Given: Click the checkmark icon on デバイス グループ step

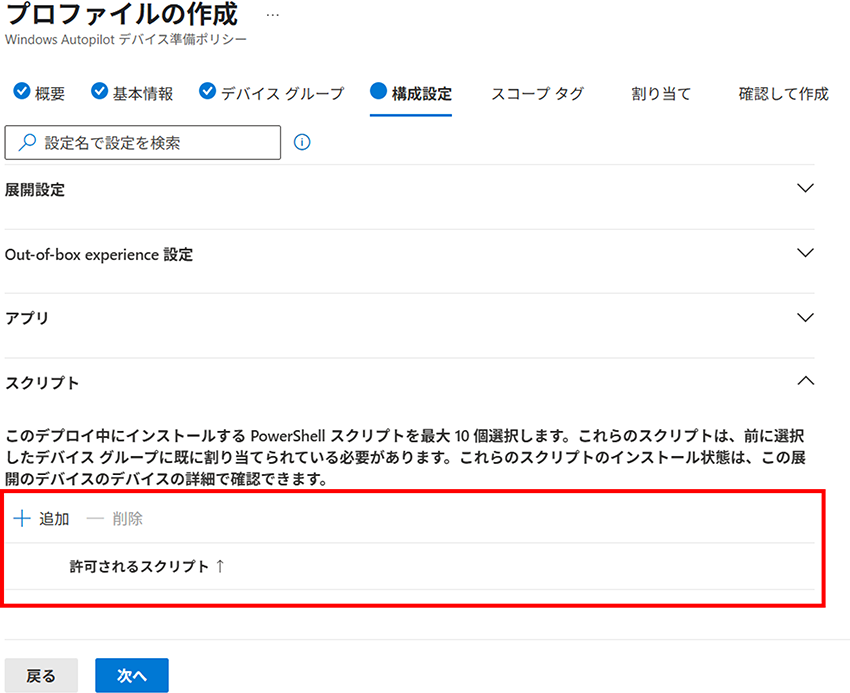Looking at the screenshot, I should [207, 91].
